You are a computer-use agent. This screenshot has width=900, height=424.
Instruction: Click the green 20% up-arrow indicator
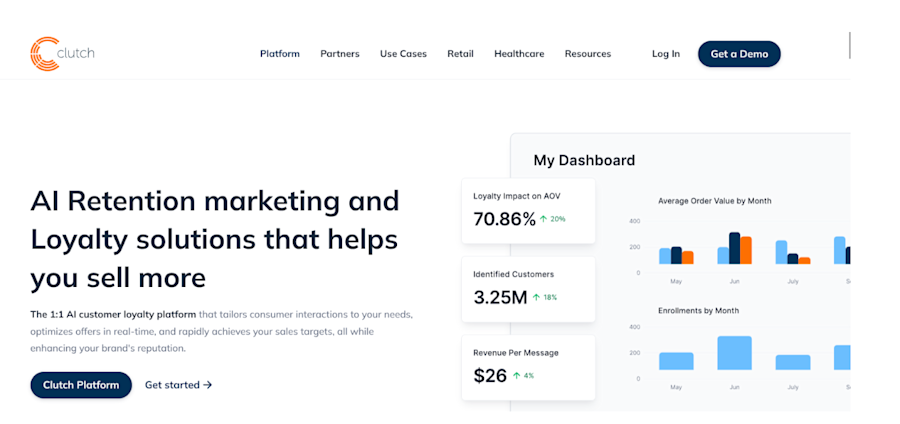553,219
